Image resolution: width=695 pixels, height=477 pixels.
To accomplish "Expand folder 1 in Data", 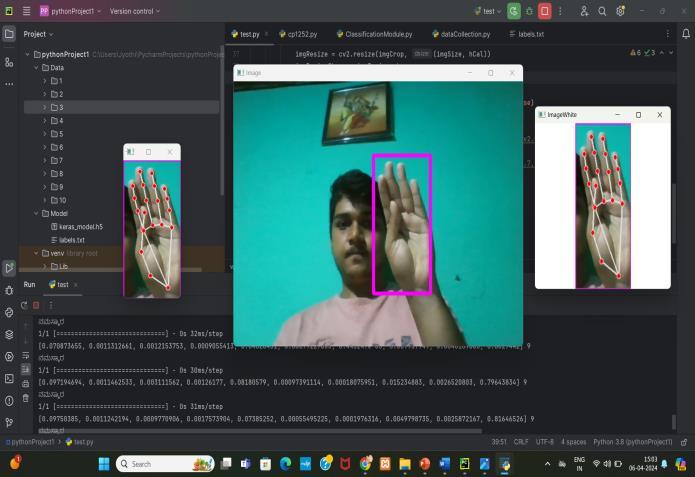I will [45, 81].
